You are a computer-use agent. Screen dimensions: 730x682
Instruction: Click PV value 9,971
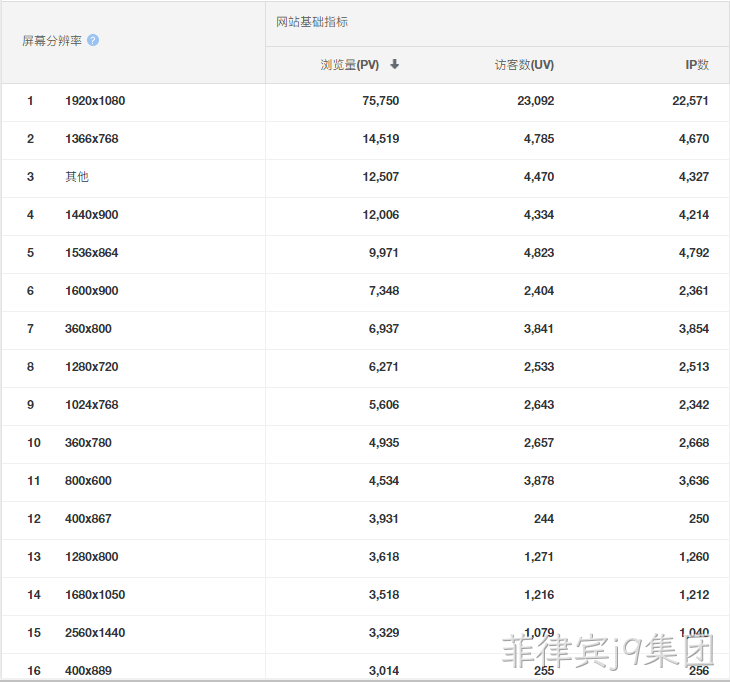(384, 253)
